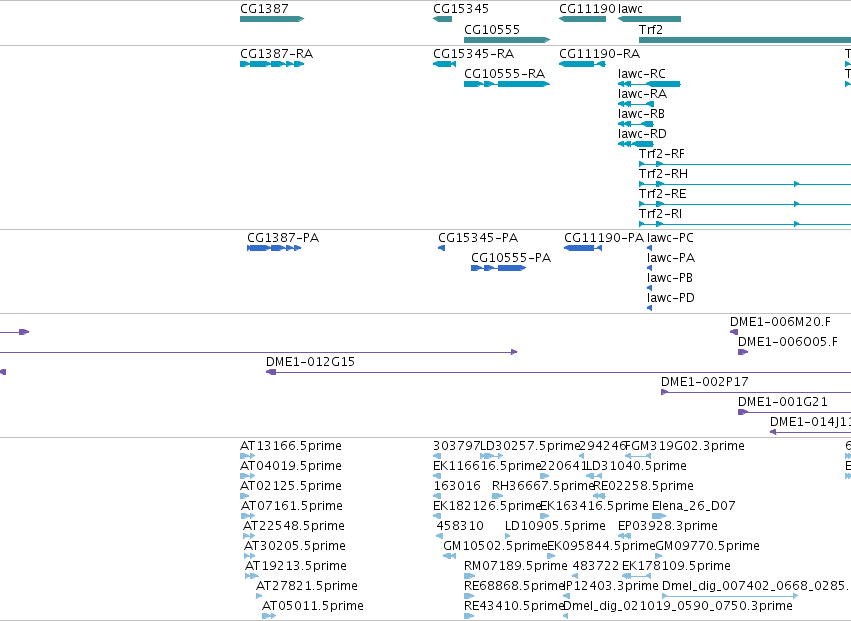Click the lawc-PA protein label
This screenshot has height=621, width=851.
click(x=671, y=258)
